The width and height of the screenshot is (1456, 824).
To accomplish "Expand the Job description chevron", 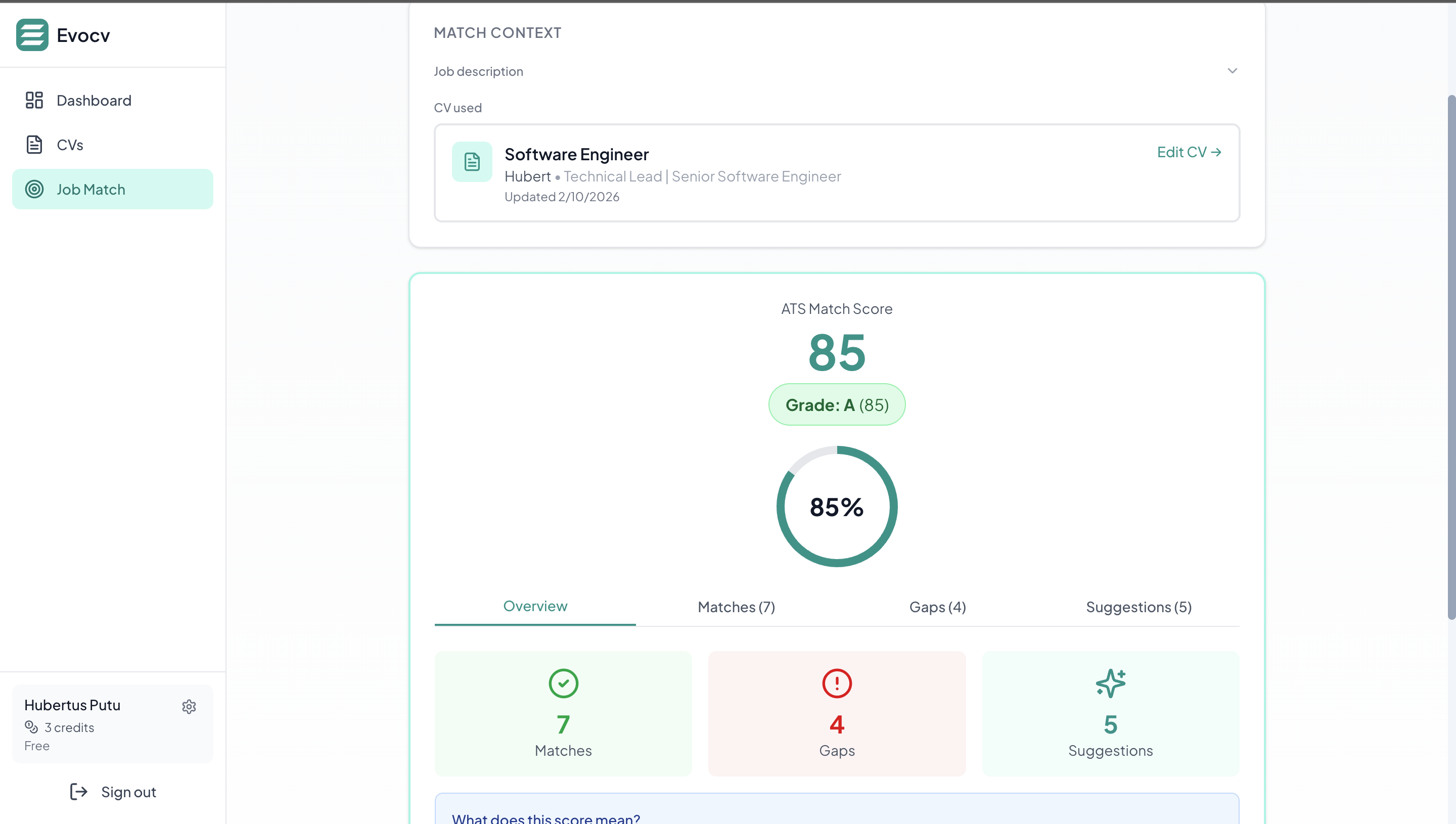I will pos(1232,71).
